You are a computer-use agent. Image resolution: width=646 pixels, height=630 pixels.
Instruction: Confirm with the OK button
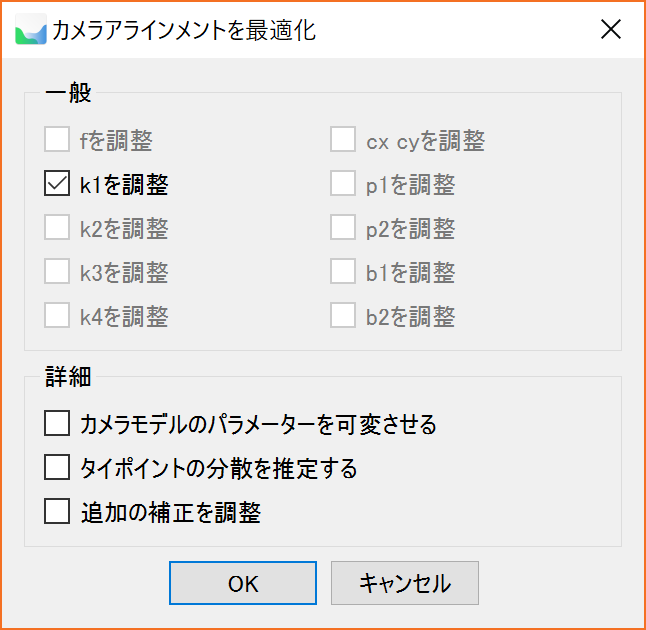coord(243,583)
